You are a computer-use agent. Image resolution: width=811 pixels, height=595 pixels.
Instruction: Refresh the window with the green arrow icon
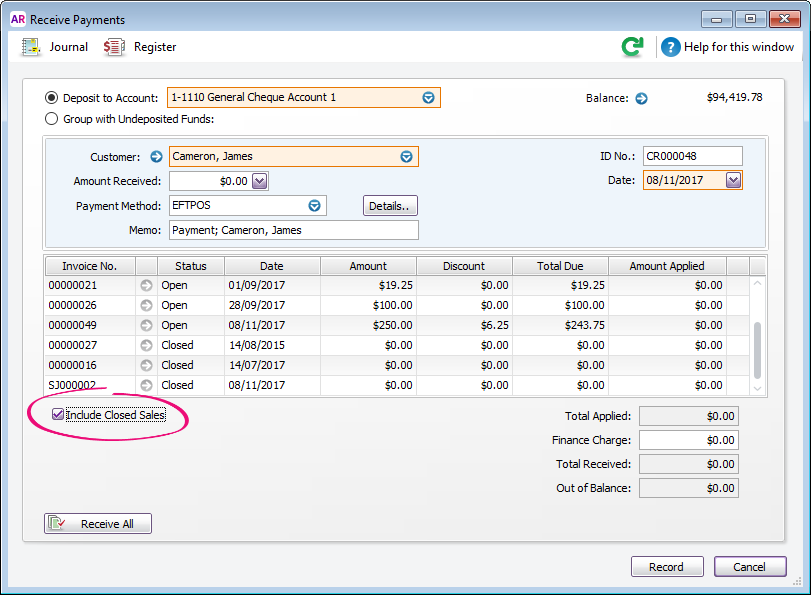[635, 46]
